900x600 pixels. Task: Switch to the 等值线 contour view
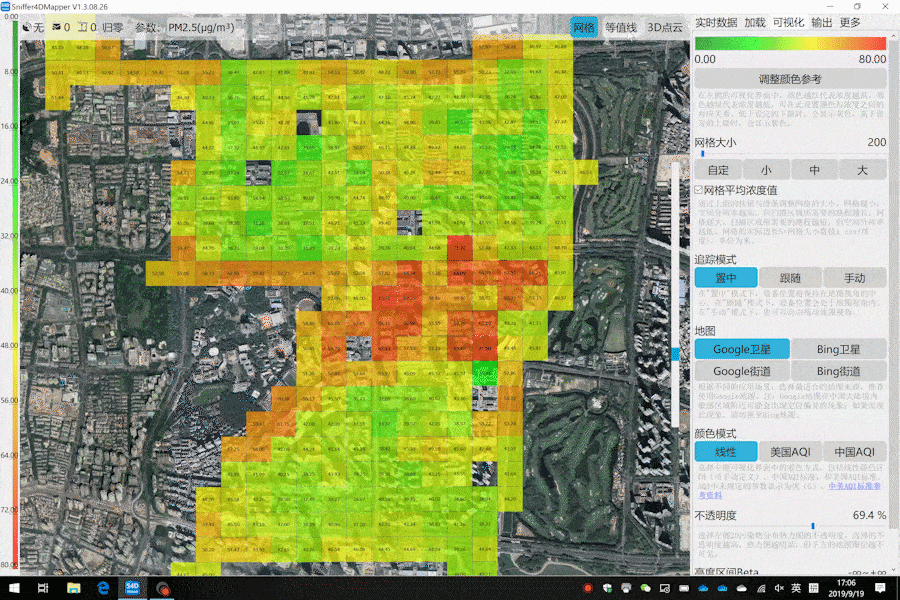click(620, 28)
